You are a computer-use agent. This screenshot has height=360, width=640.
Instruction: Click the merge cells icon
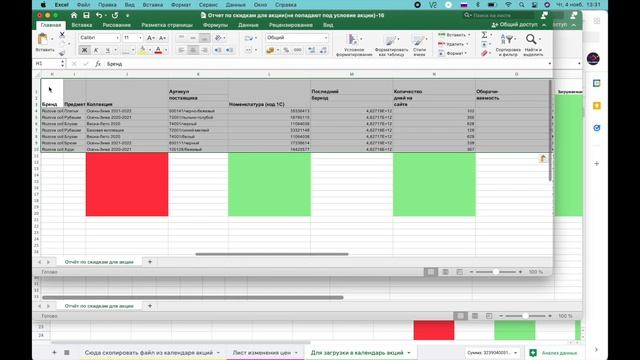pos(249,50)
